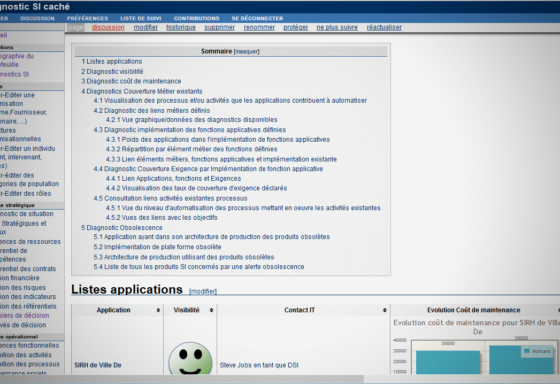Sort table by Application column arrows
Image resolution: width=560 pixels, height=384 pixels.
click(x=158, y=310)
